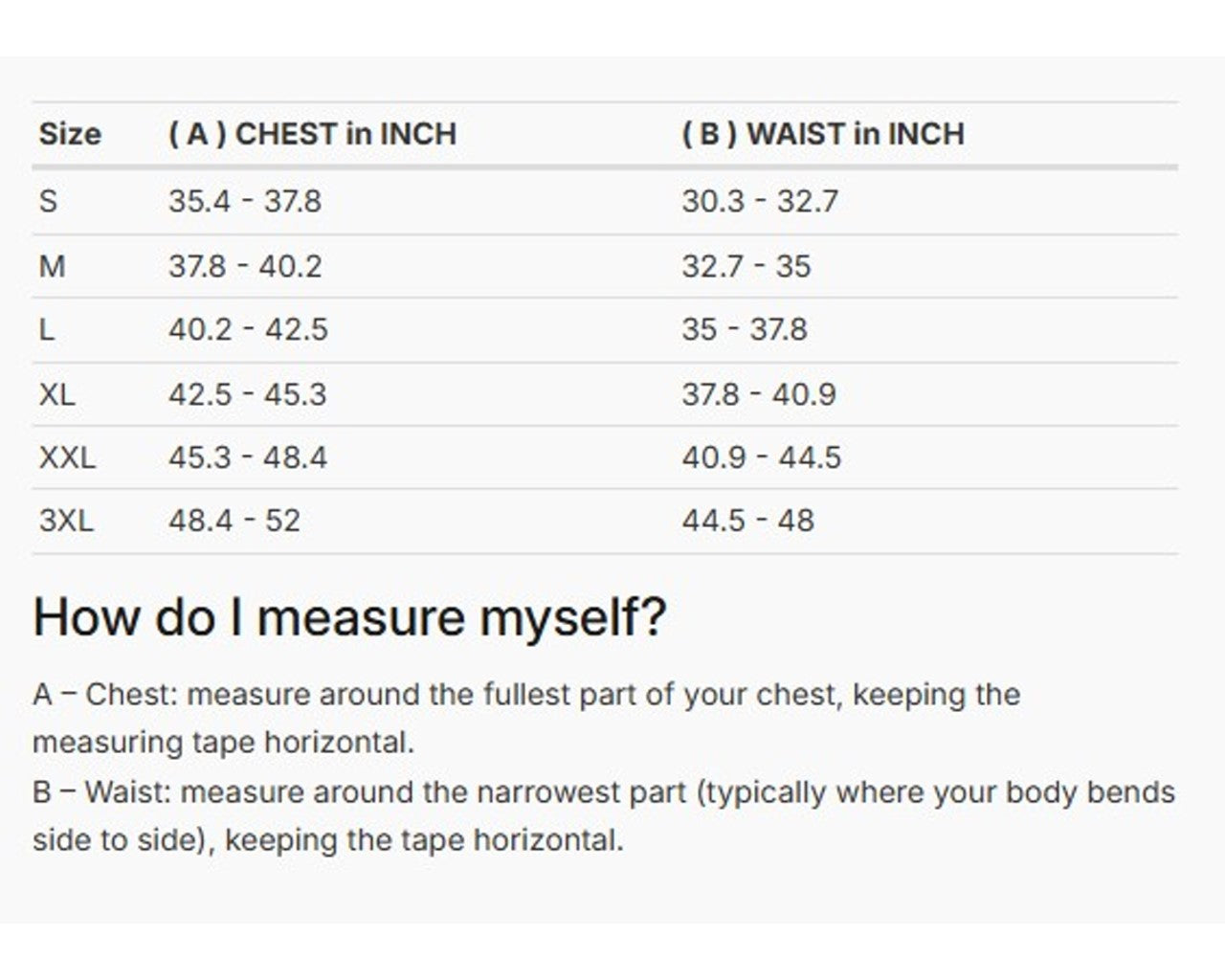The height and width of the screenshot is (980, 1225).
Task: Click waist value 37.8 - 40.9
Action: click(759, 394)
